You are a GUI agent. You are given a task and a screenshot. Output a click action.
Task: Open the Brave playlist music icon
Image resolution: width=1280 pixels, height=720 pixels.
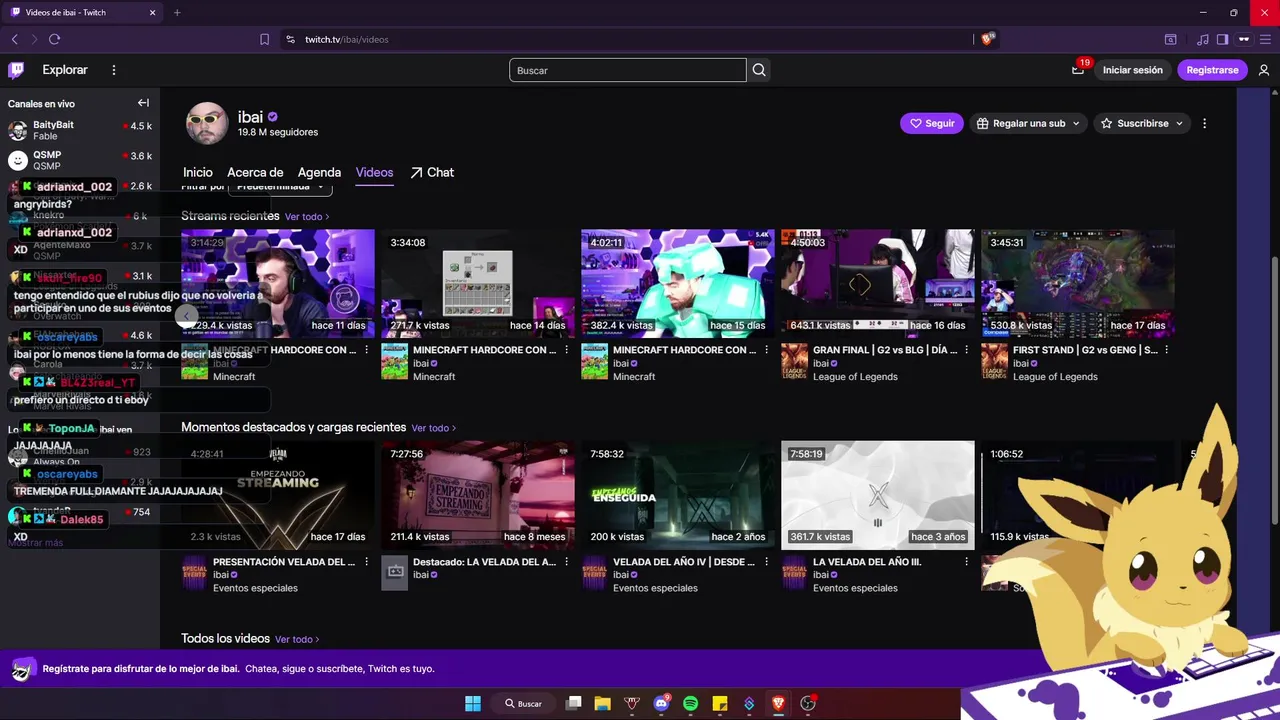1202,39
